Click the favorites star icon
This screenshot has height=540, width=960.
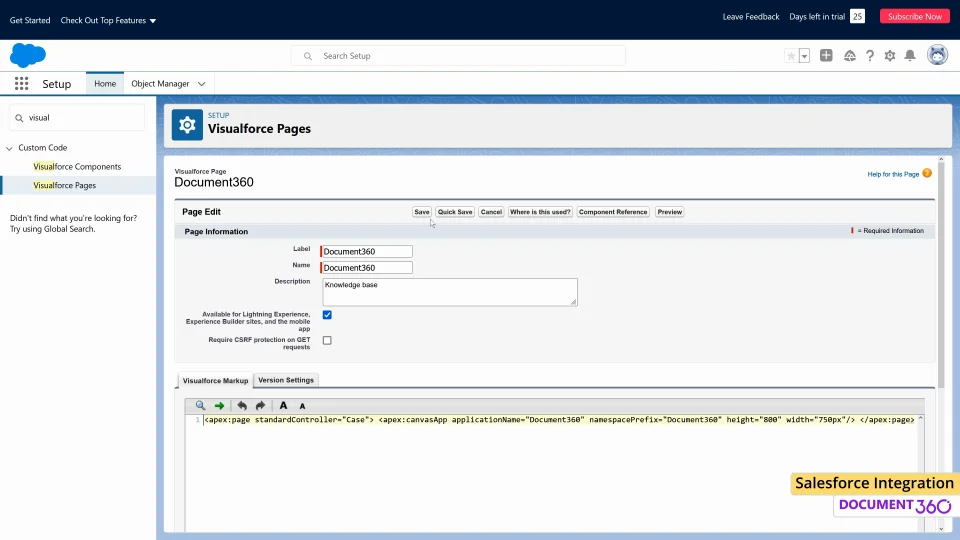[791, 56]
